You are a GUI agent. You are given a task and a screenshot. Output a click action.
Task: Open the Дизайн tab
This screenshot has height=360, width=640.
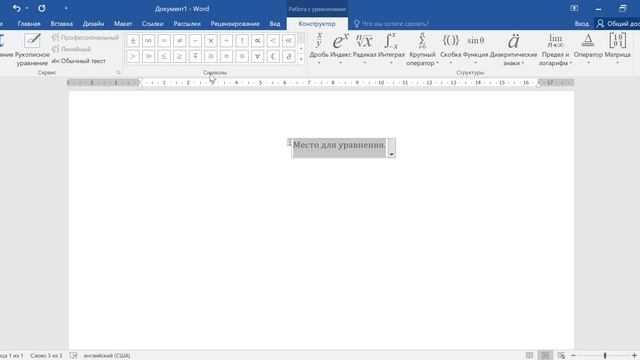[x=93, y=24]
